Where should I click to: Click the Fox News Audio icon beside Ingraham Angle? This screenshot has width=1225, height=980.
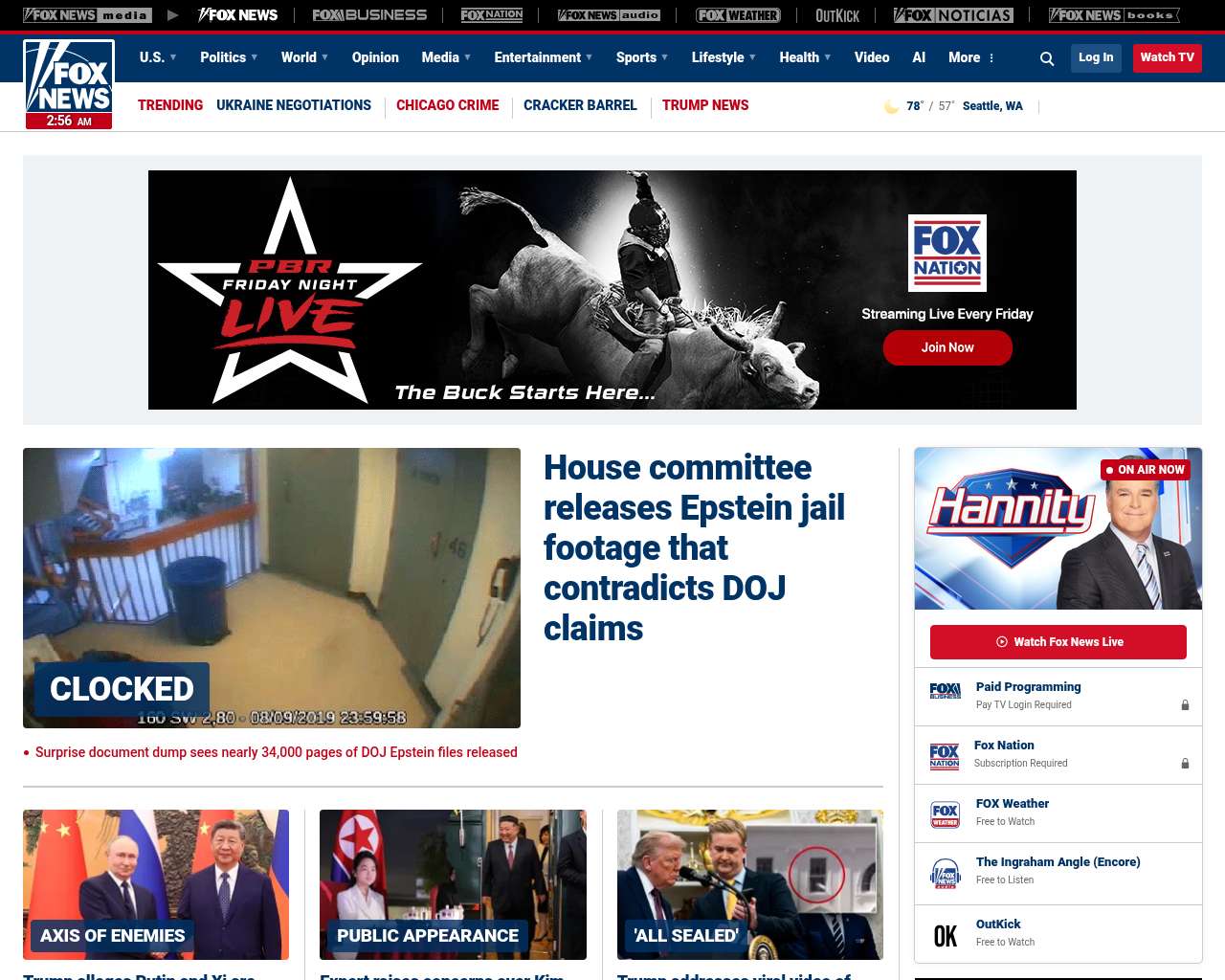point(946,874)
